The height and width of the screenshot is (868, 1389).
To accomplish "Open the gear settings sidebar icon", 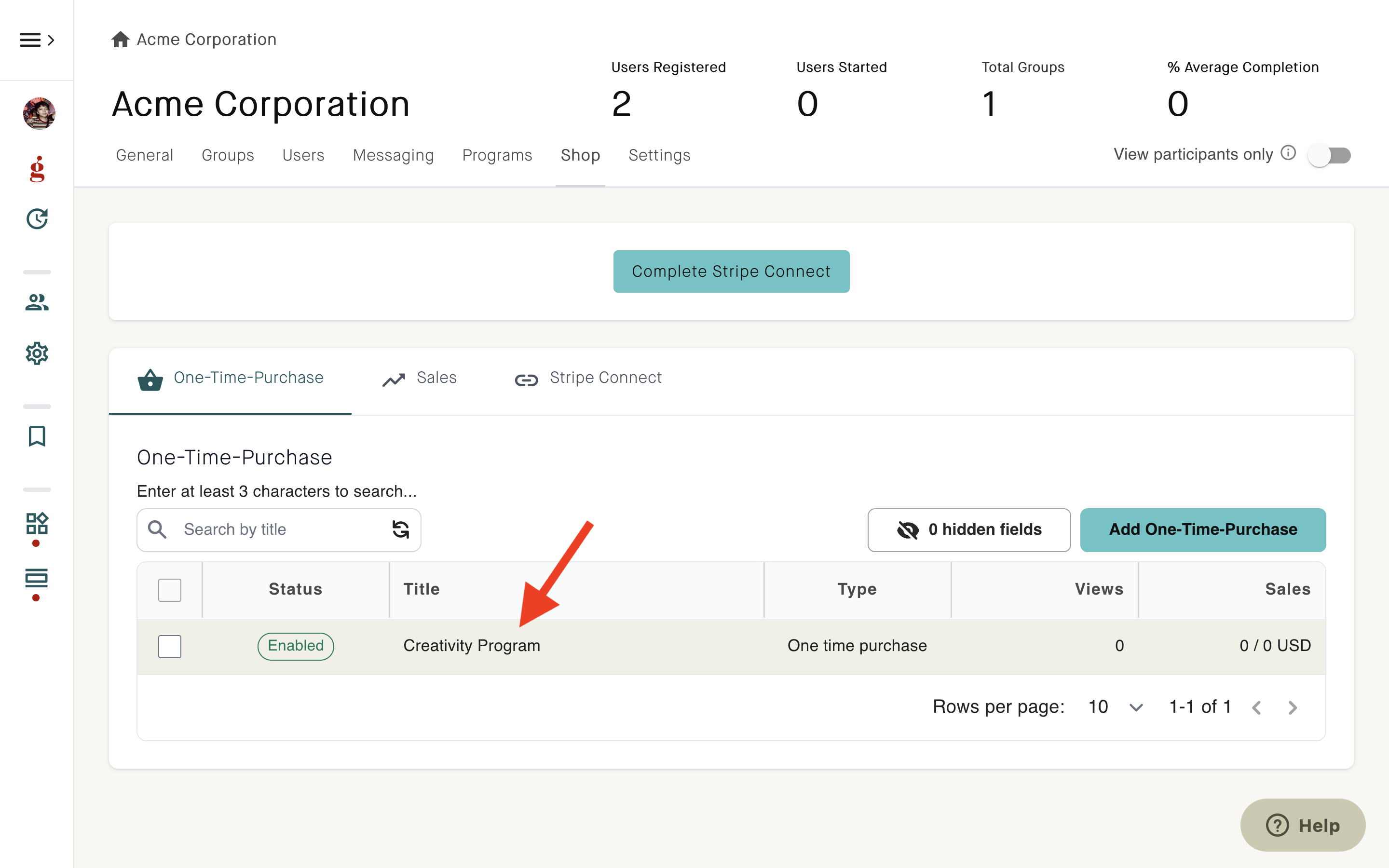I will coord(37,353).
